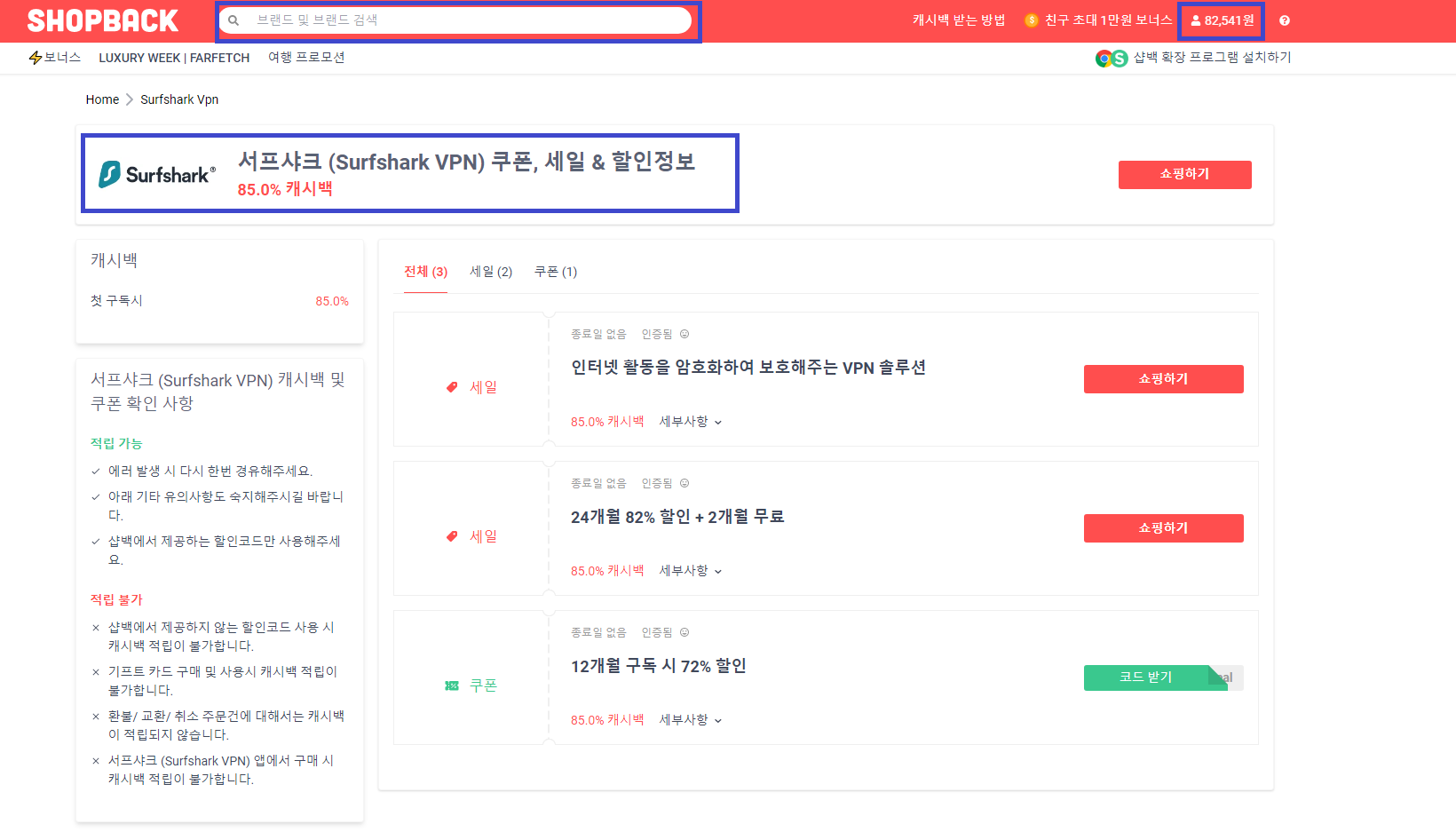Click the 적립 불가 heading
This screenshot has width=1456, height=832.
point(116,599)
